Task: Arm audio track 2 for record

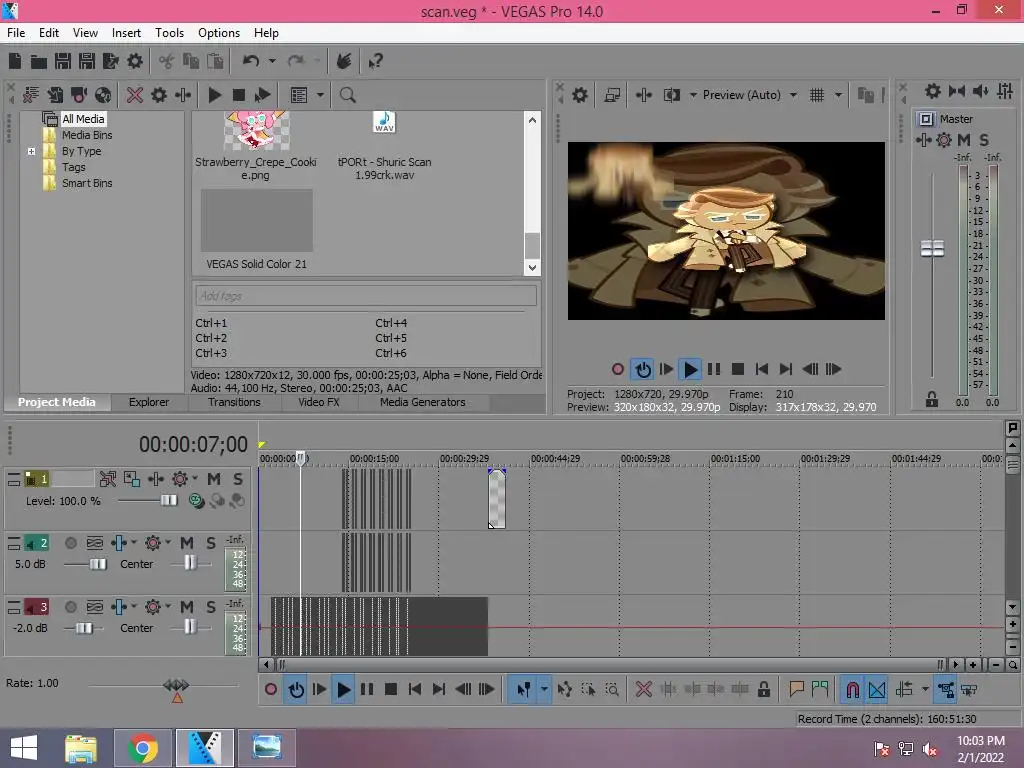Action: tap(71, 543)
